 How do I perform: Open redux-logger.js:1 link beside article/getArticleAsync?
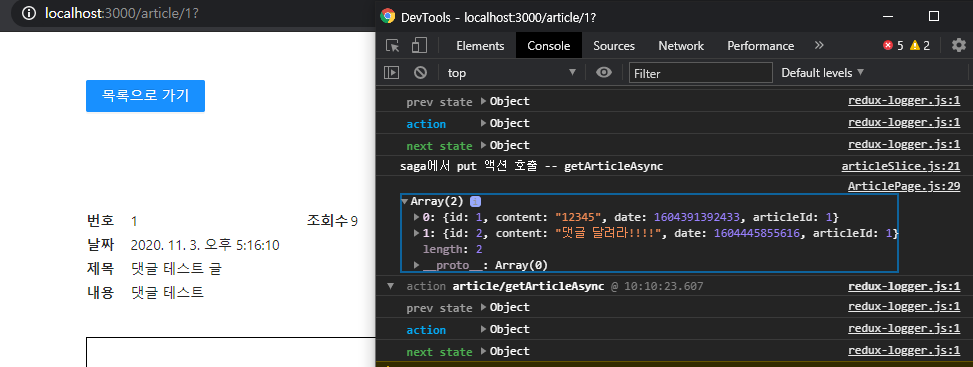(x=904, y=286)
